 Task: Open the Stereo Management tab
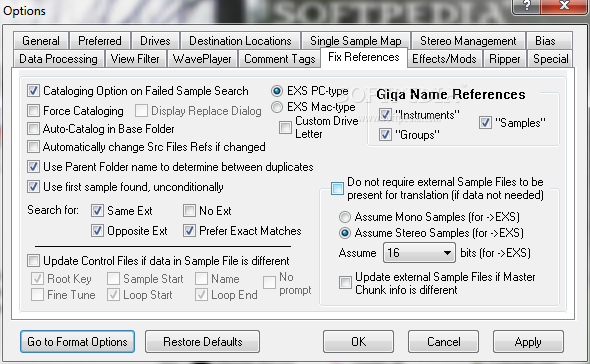(x=468, y=41)
